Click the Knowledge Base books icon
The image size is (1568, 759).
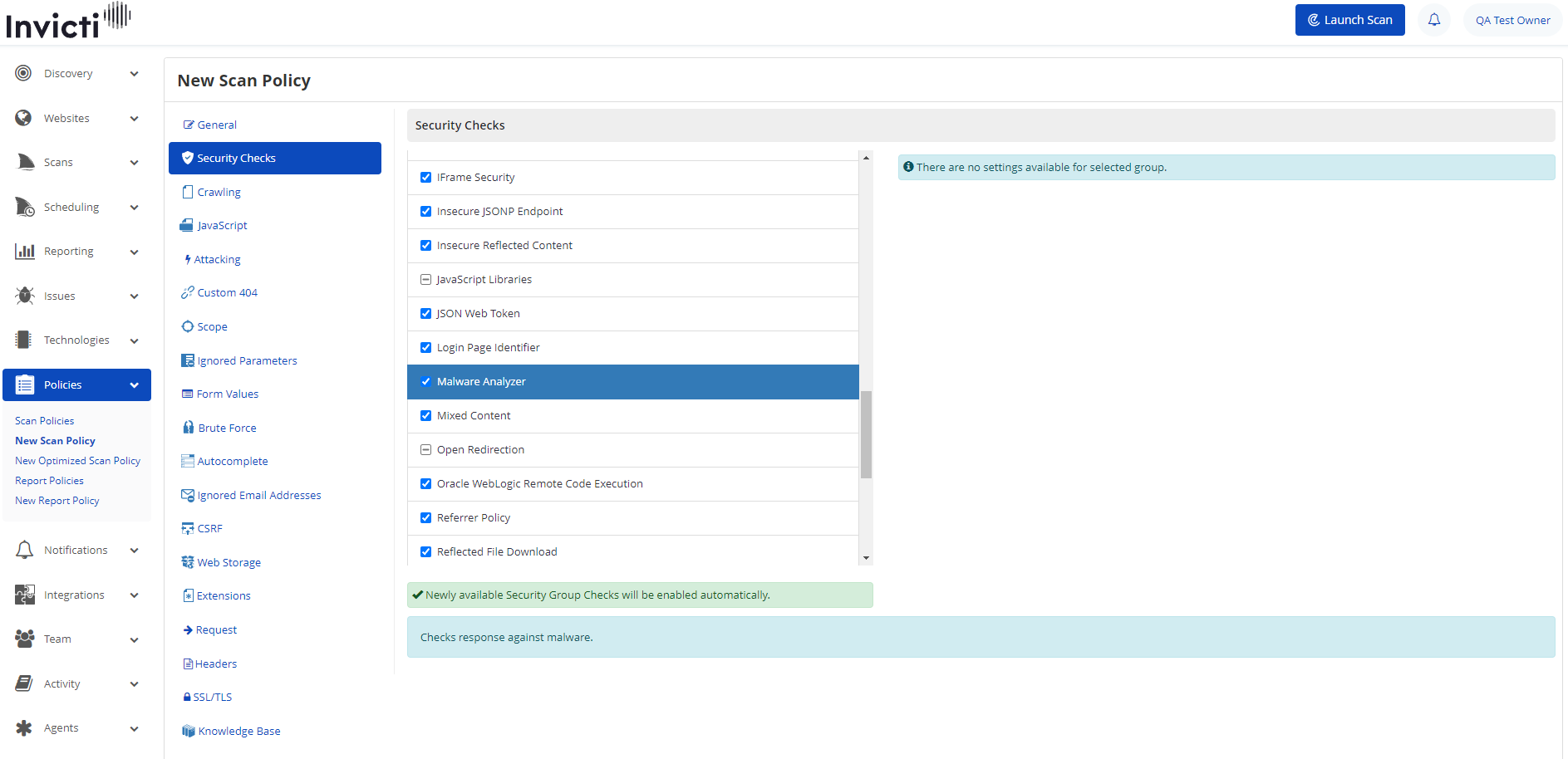(x=189, y=731)
